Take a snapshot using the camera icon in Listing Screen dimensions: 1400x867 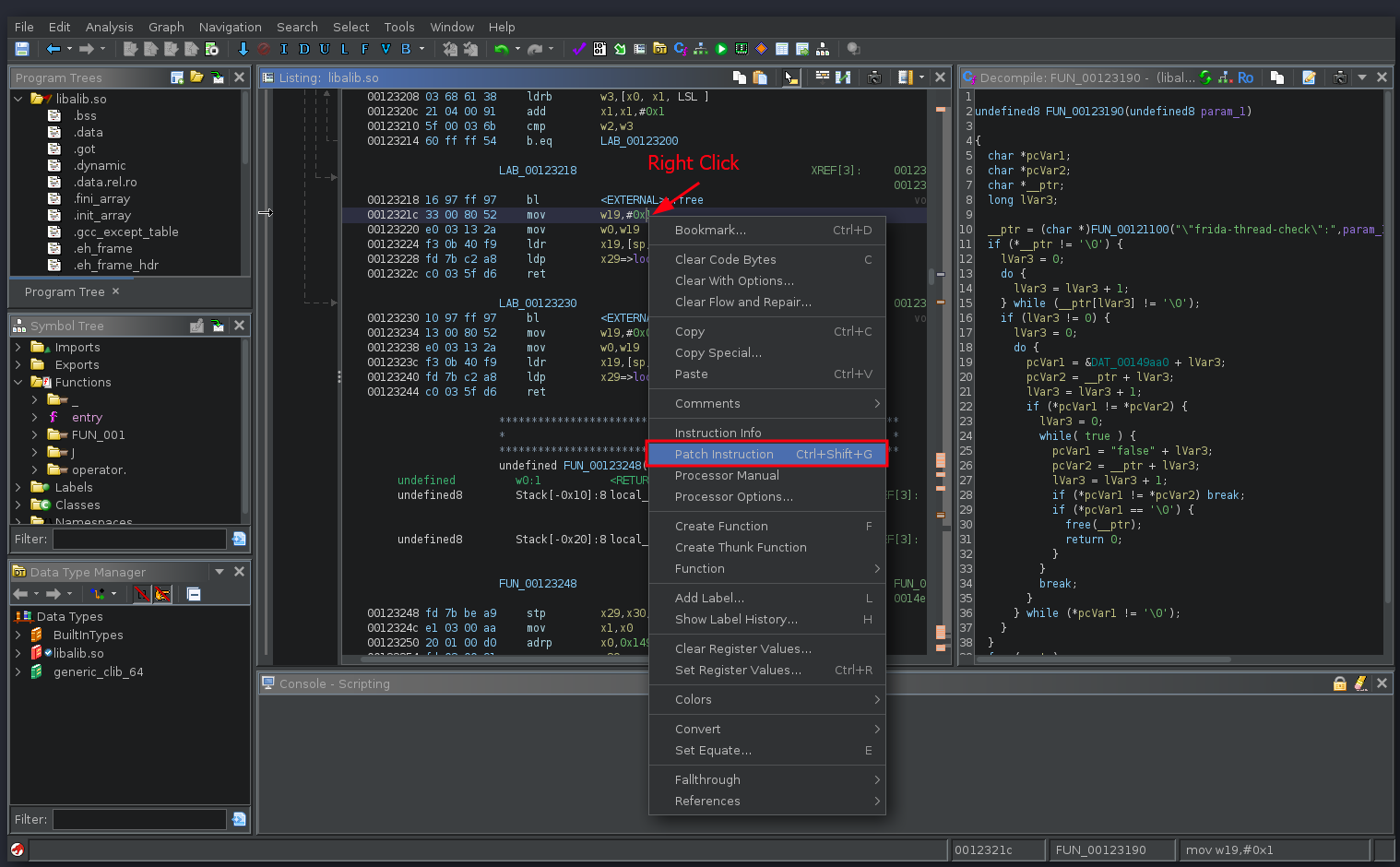(873, 77)
